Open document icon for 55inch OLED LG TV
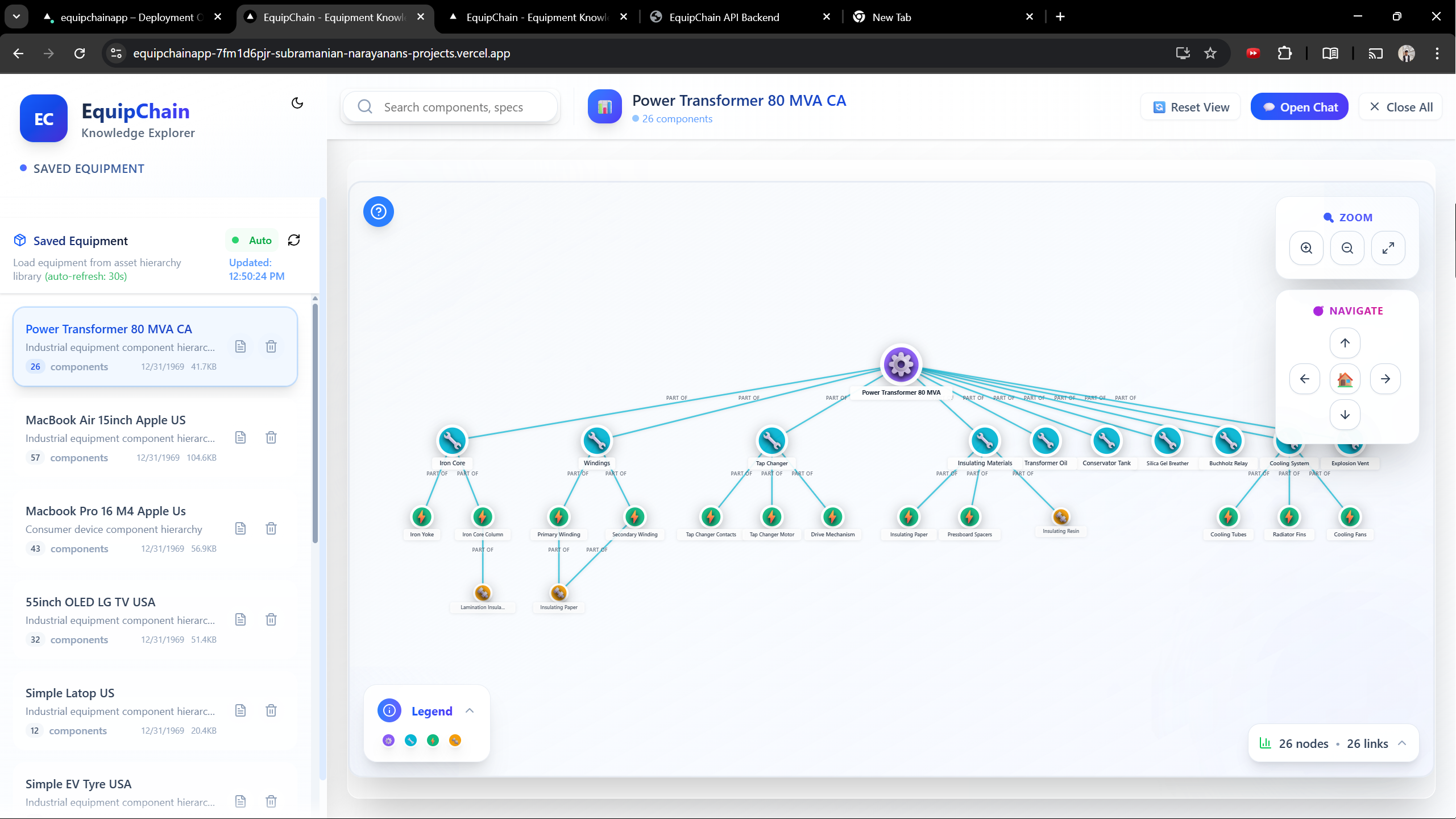1456x819 pixels. [x=240, y=619]
